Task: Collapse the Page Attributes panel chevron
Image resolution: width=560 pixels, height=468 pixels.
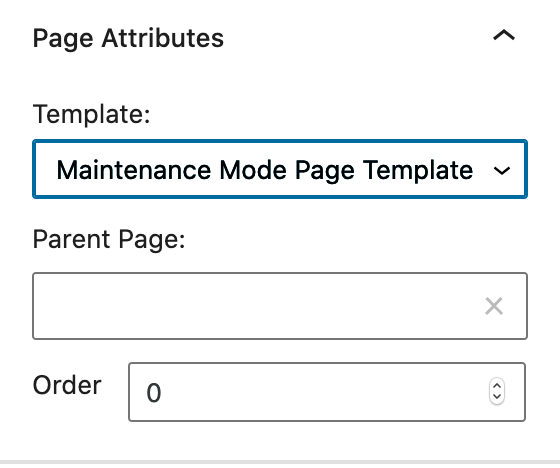Action: point(504,36)
